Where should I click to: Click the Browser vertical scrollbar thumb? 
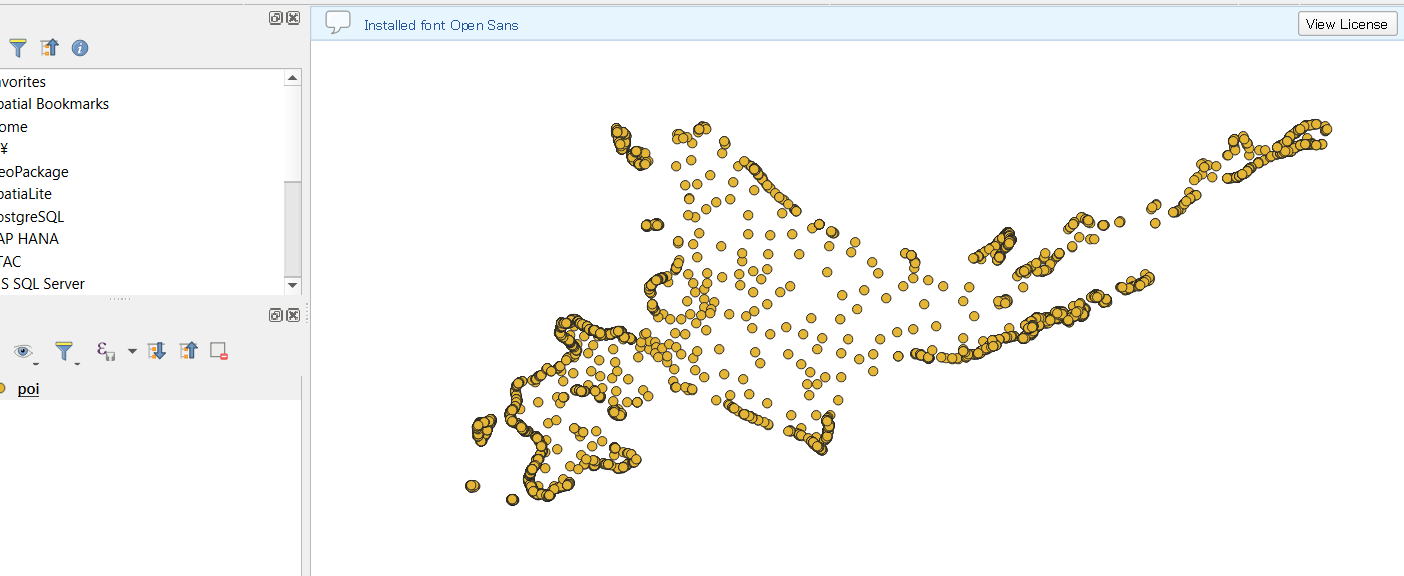[292, 230]
